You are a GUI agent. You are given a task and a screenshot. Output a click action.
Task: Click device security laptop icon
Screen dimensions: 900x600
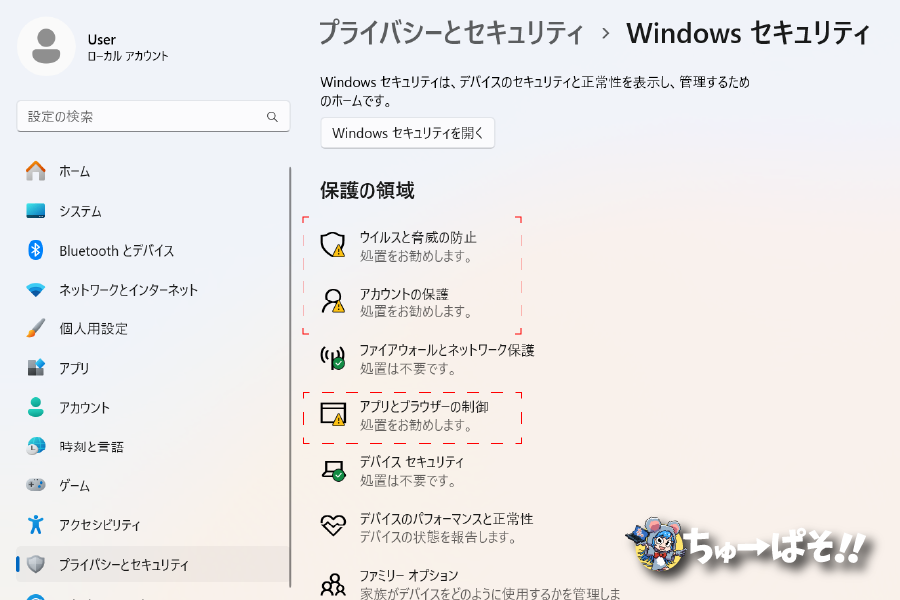[x=333, y=470]
